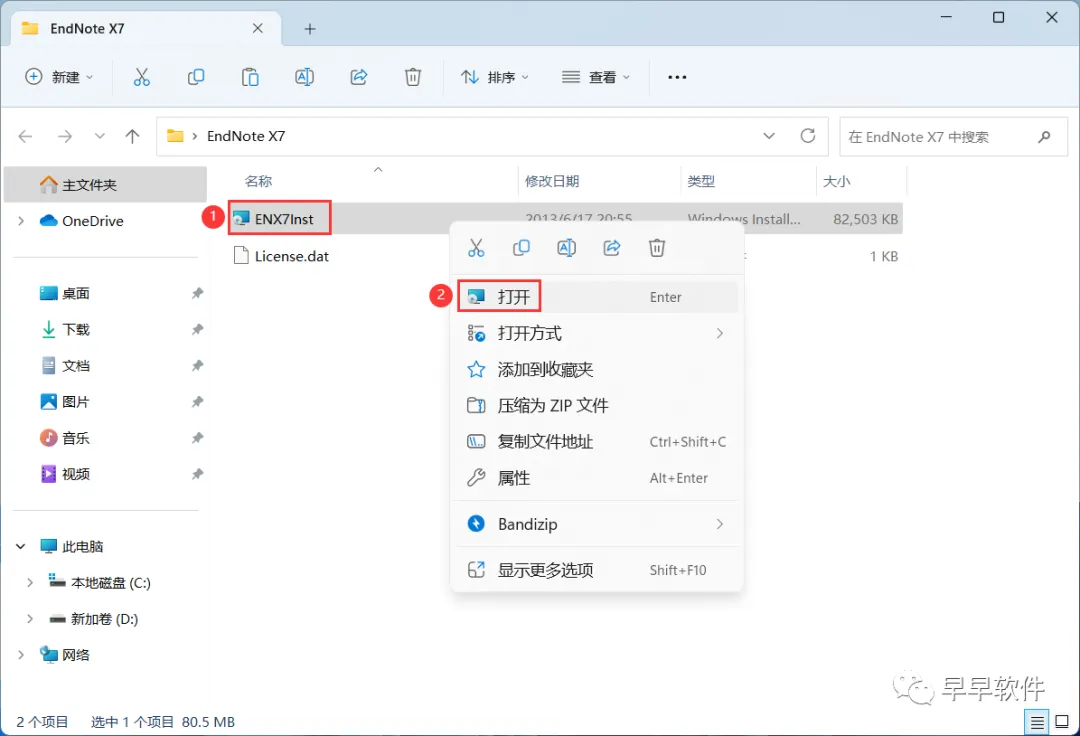This screenshot has height=736, width=1080.
Task: Expand 本地磁盘 (C:) node
Action: [30, 582]
